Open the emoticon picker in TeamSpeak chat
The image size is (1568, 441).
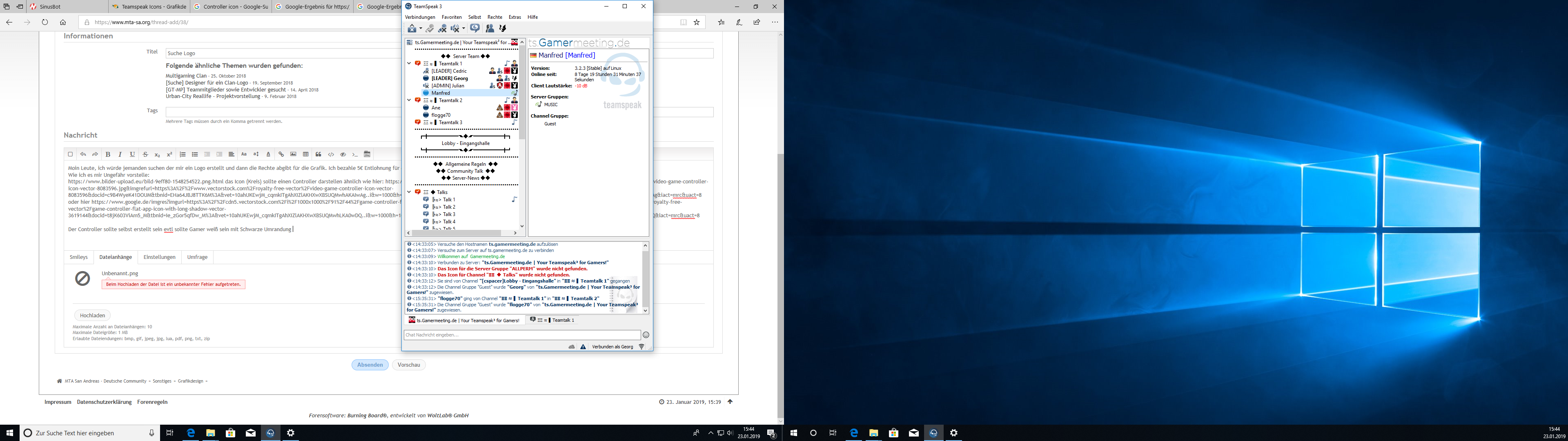pyautogui.click(x=646, y=335)
